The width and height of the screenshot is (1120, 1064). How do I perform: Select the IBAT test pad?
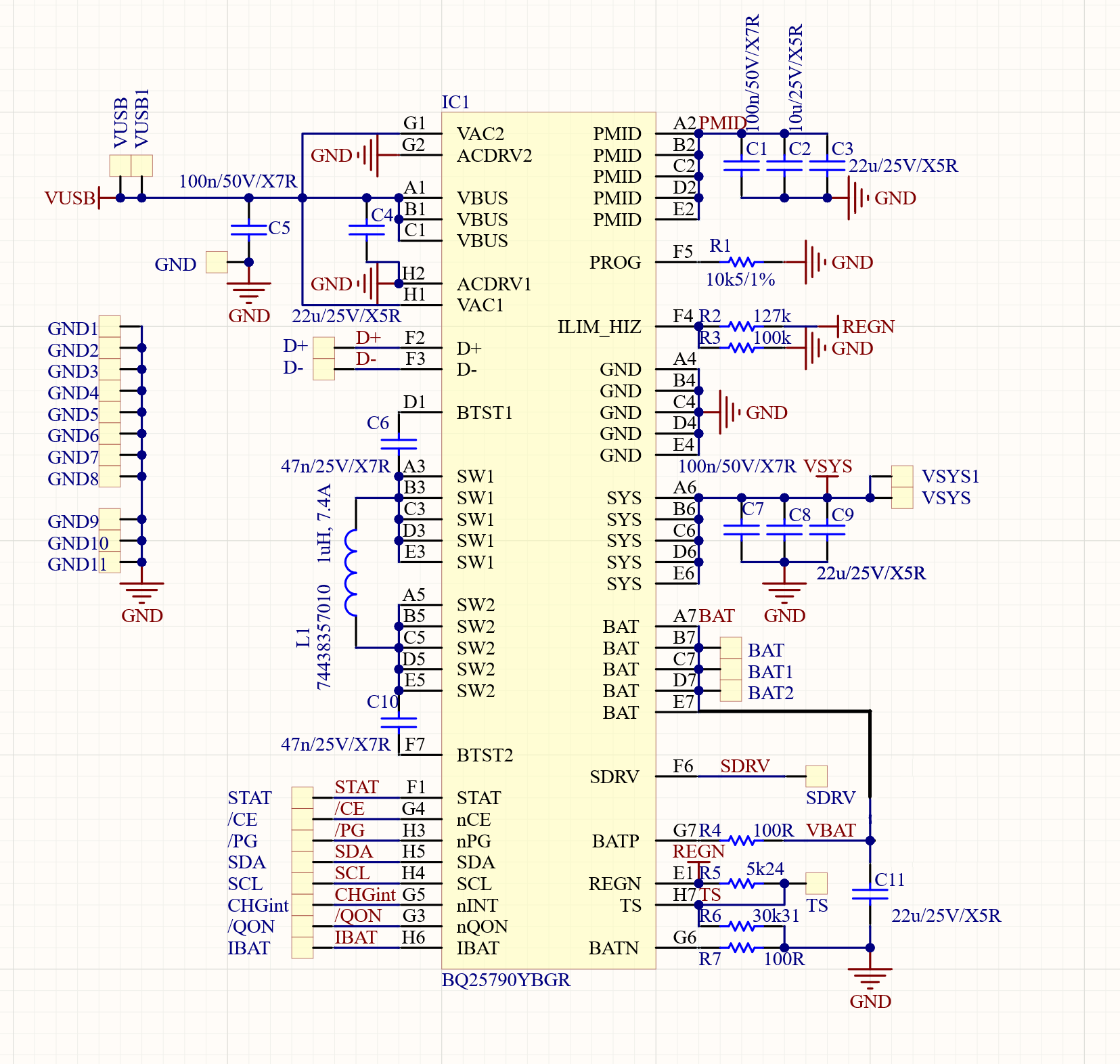[302, 948]
